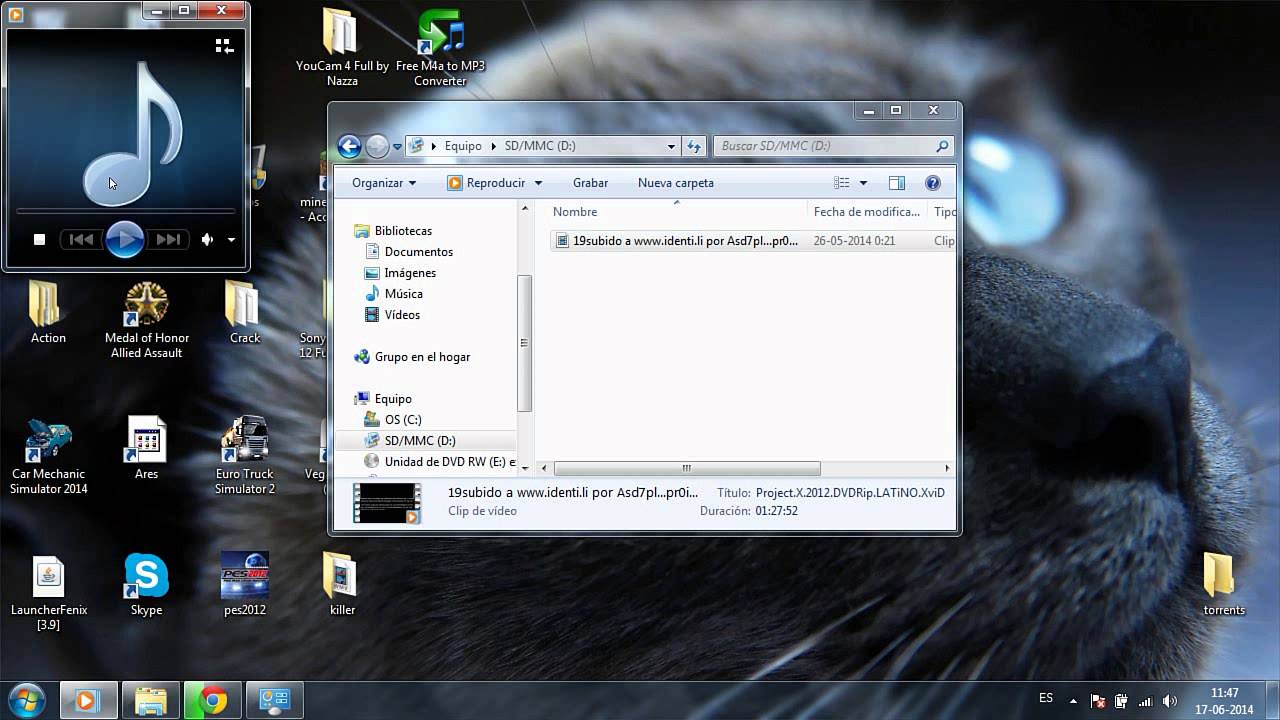
Task: Open Imágenes library in navigation pane
Action: [410, 273]
